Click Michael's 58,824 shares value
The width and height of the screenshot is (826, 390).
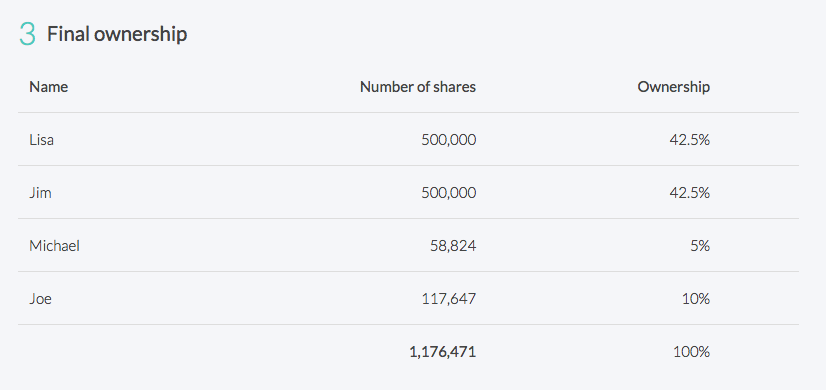click(454, 246)
